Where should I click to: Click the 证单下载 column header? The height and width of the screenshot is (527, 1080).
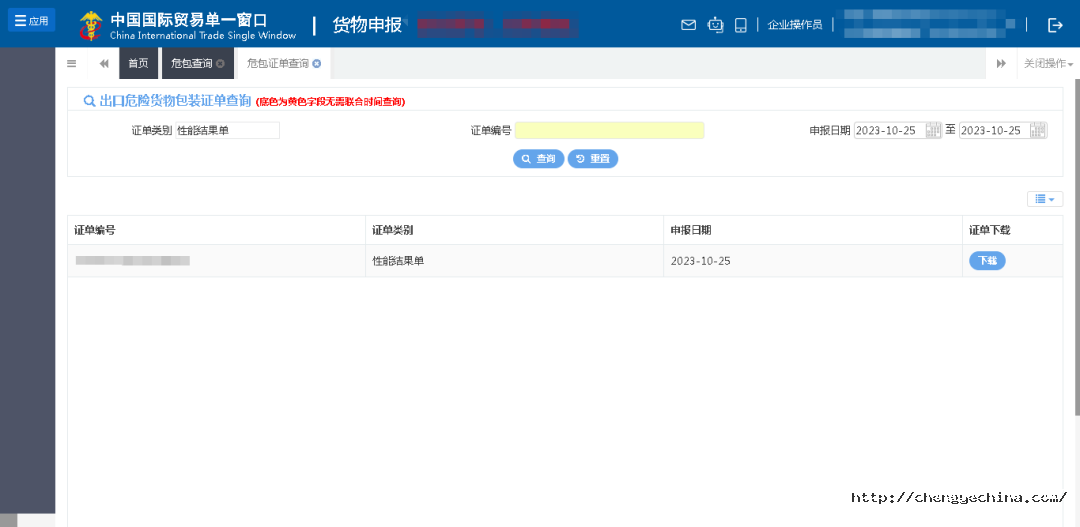[x=1012, y=230]
